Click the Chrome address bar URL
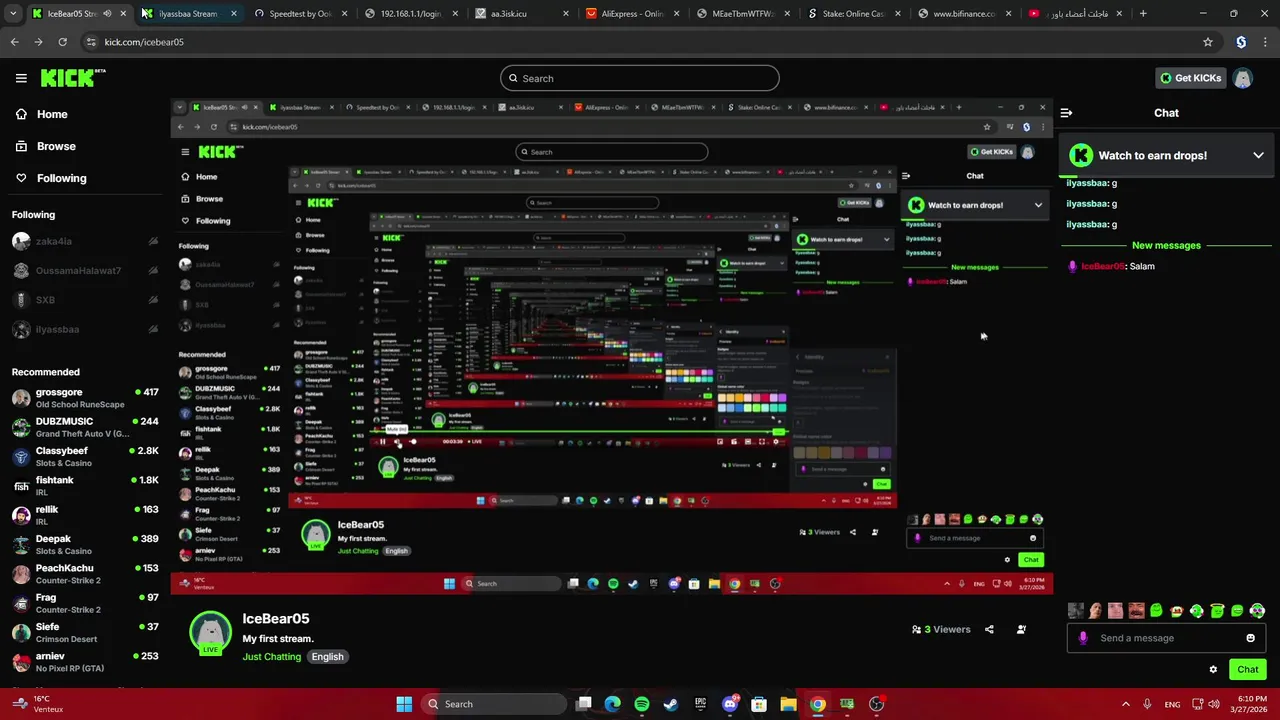The height and width of the screenshot is (720, 1280). 144,42
